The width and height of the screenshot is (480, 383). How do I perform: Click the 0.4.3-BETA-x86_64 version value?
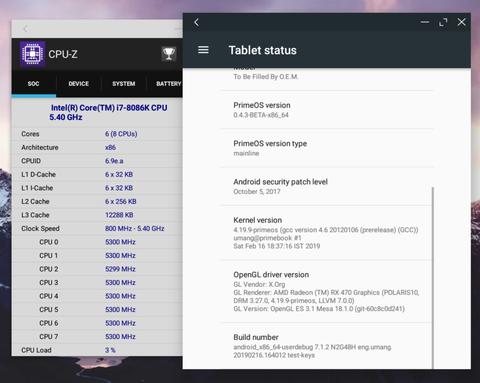(x=261, y=115)
